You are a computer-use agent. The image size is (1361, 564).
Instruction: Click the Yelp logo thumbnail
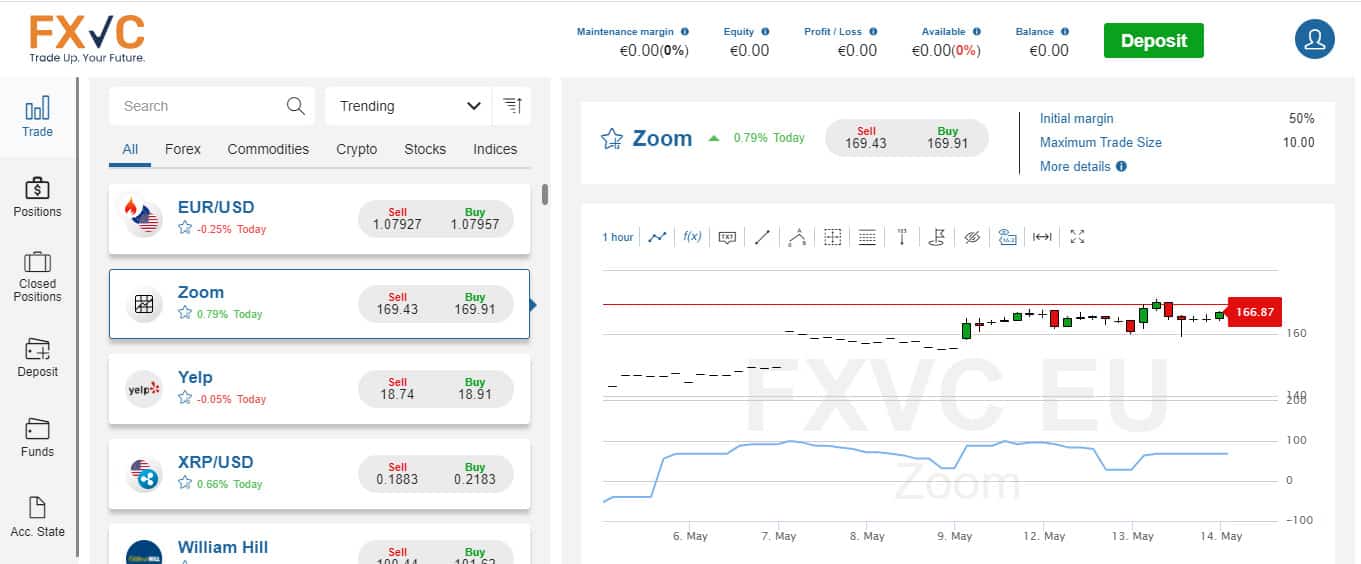144,389
